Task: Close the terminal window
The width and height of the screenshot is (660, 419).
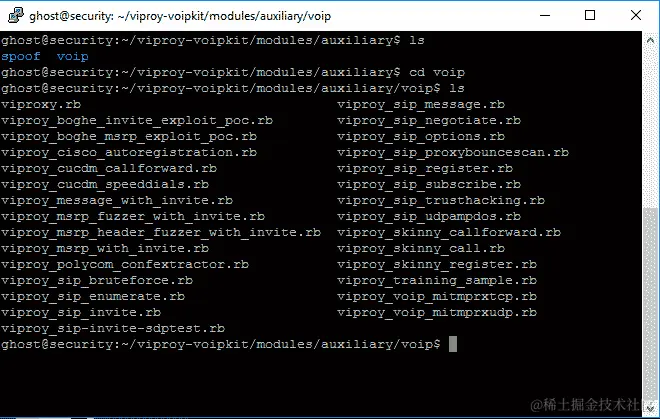Action: [636, 16]
